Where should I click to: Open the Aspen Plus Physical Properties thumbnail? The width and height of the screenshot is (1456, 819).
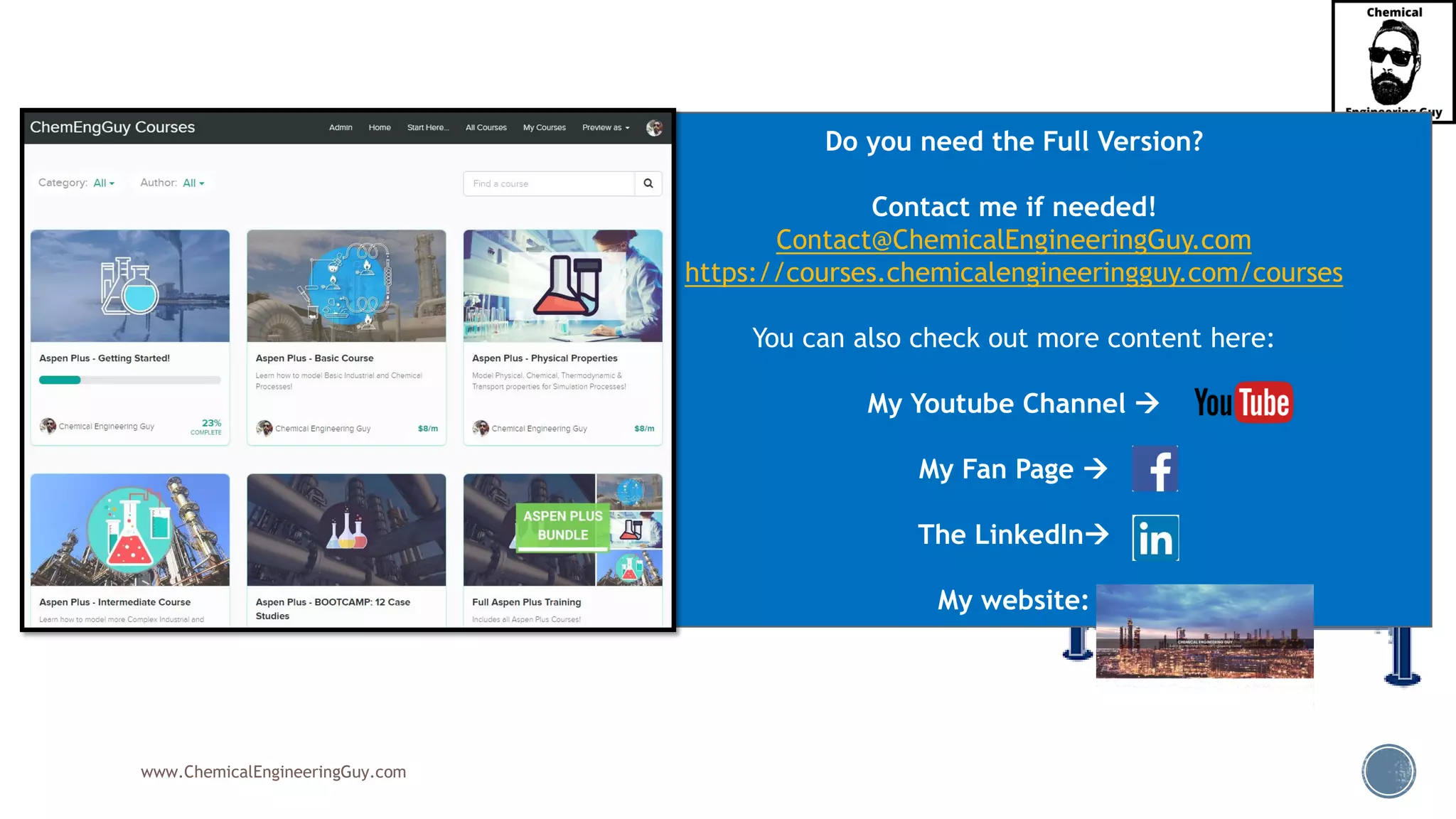pos(562,286)
